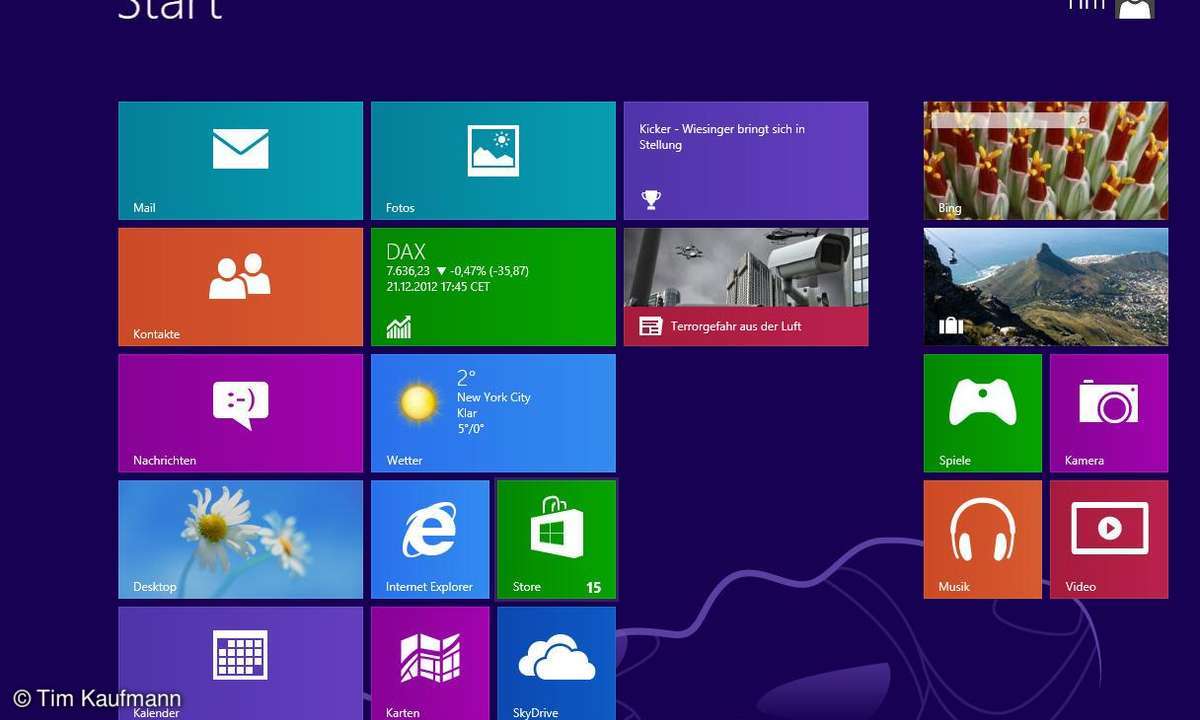Click the news icon beside Terrorgefahr headline
Screen dimensions: 1200x720
pos(651,326)
